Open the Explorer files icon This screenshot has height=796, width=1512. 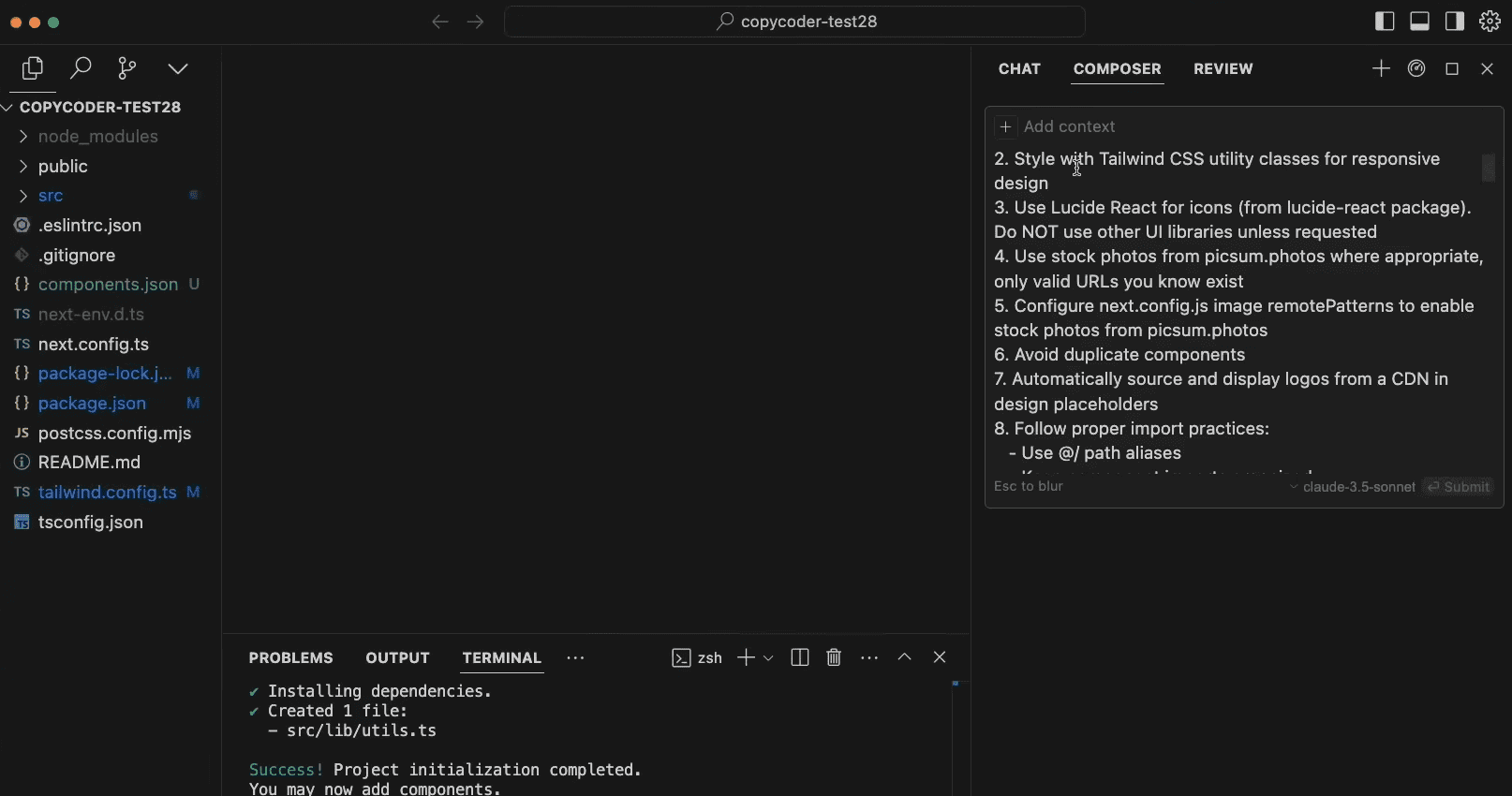click(x=33, y=68)
